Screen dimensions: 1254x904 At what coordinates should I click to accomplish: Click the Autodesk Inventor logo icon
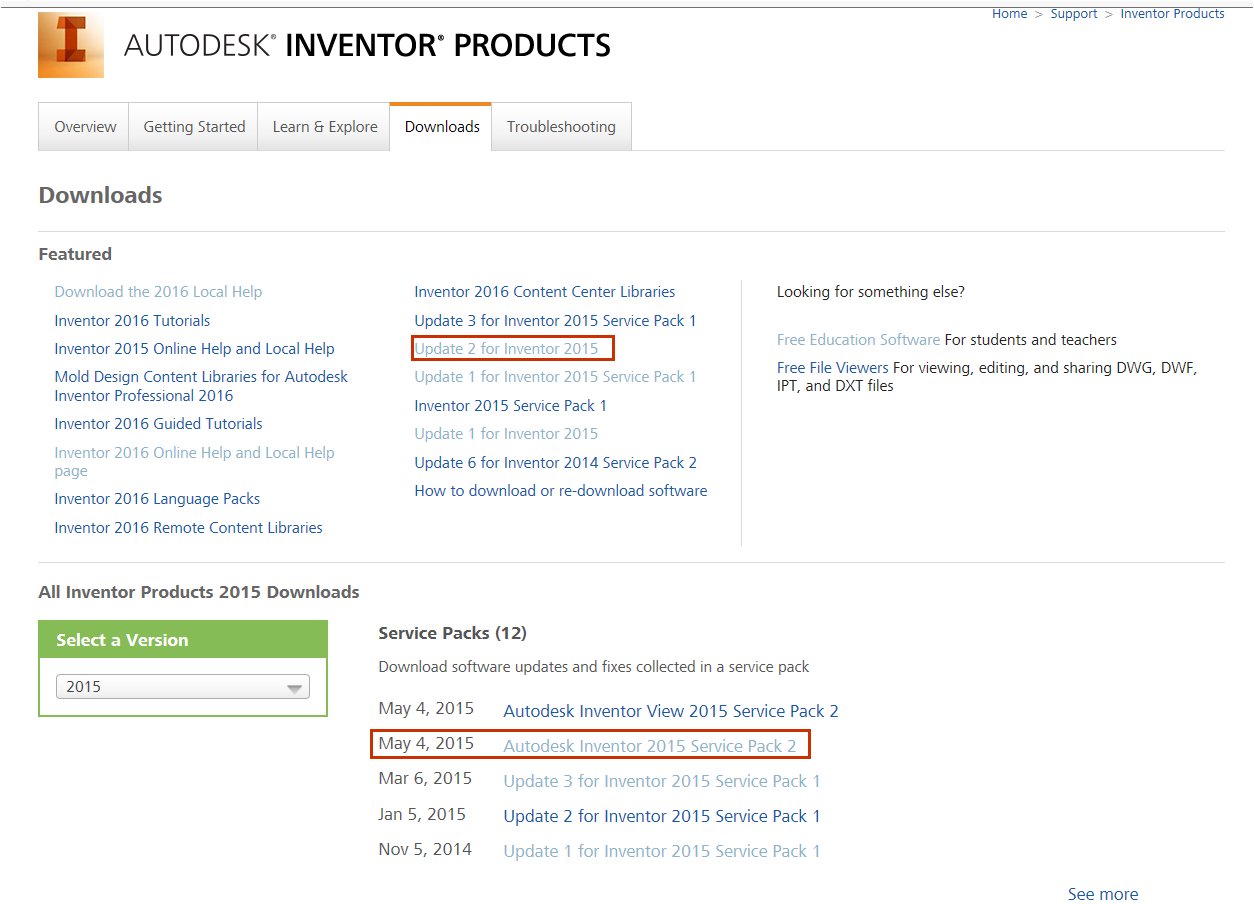(70, 45)
